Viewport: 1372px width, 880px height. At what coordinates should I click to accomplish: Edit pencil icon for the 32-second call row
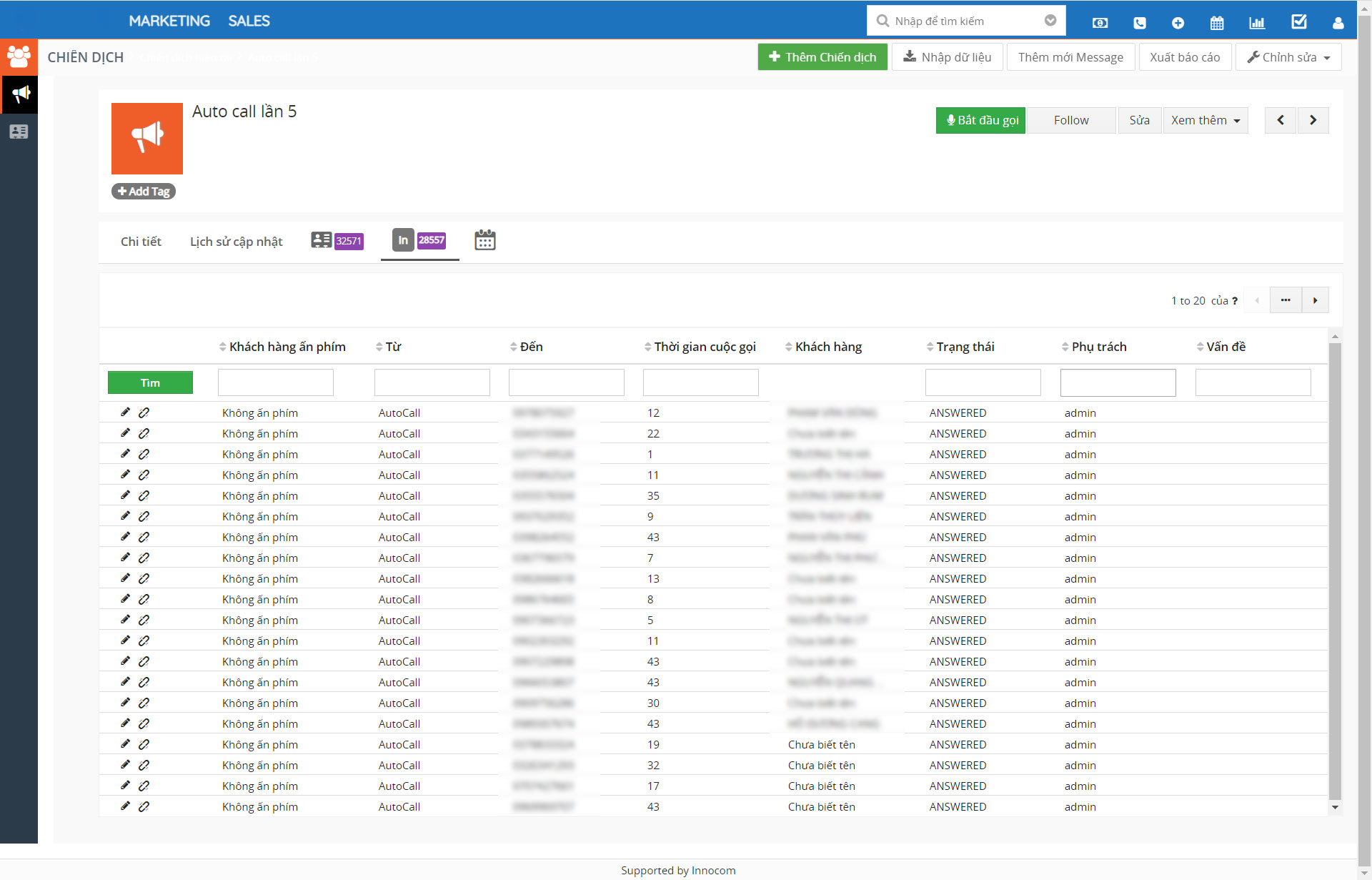point(125,764)
